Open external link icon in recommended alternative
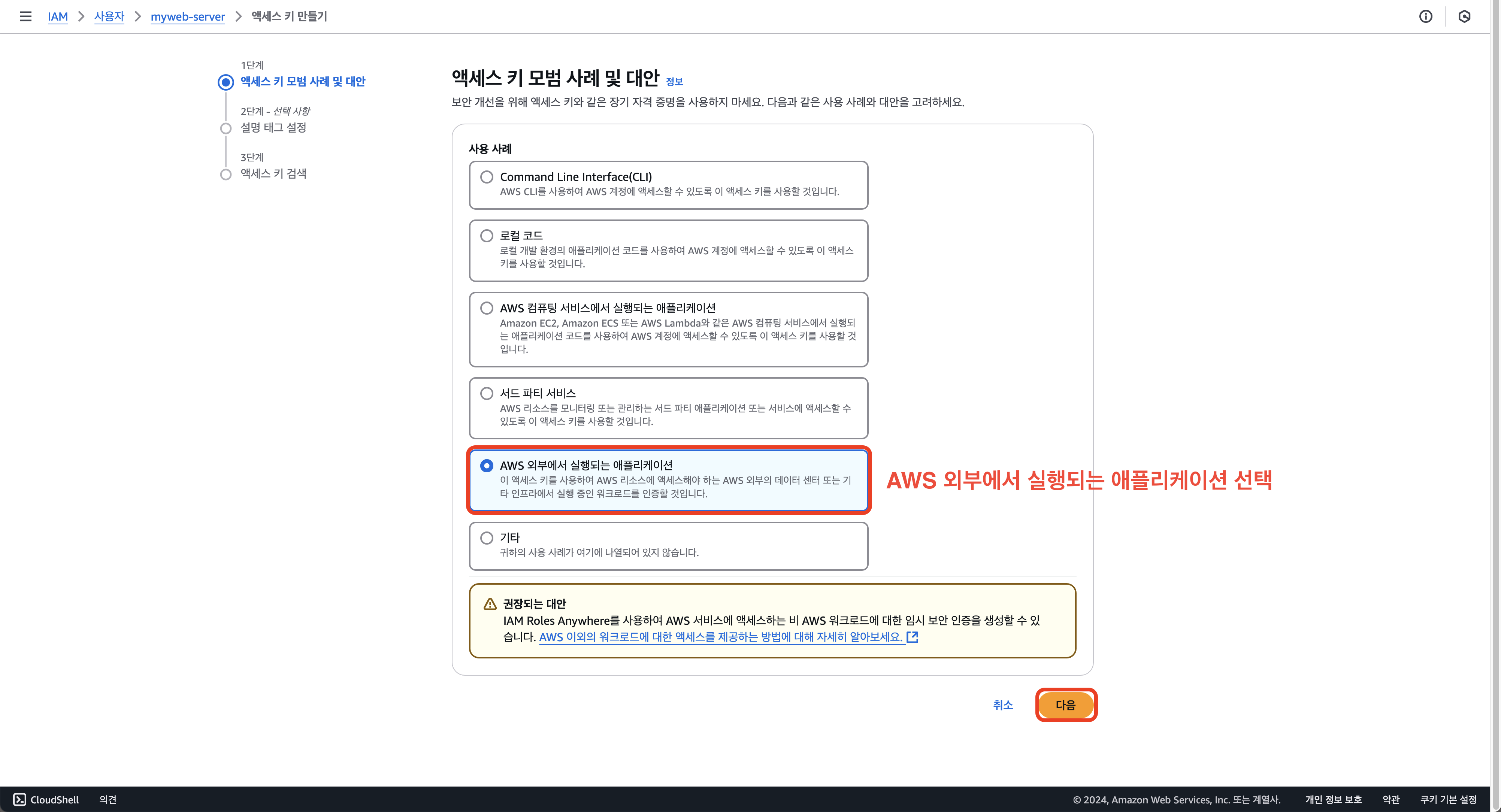 coord(913,637)
